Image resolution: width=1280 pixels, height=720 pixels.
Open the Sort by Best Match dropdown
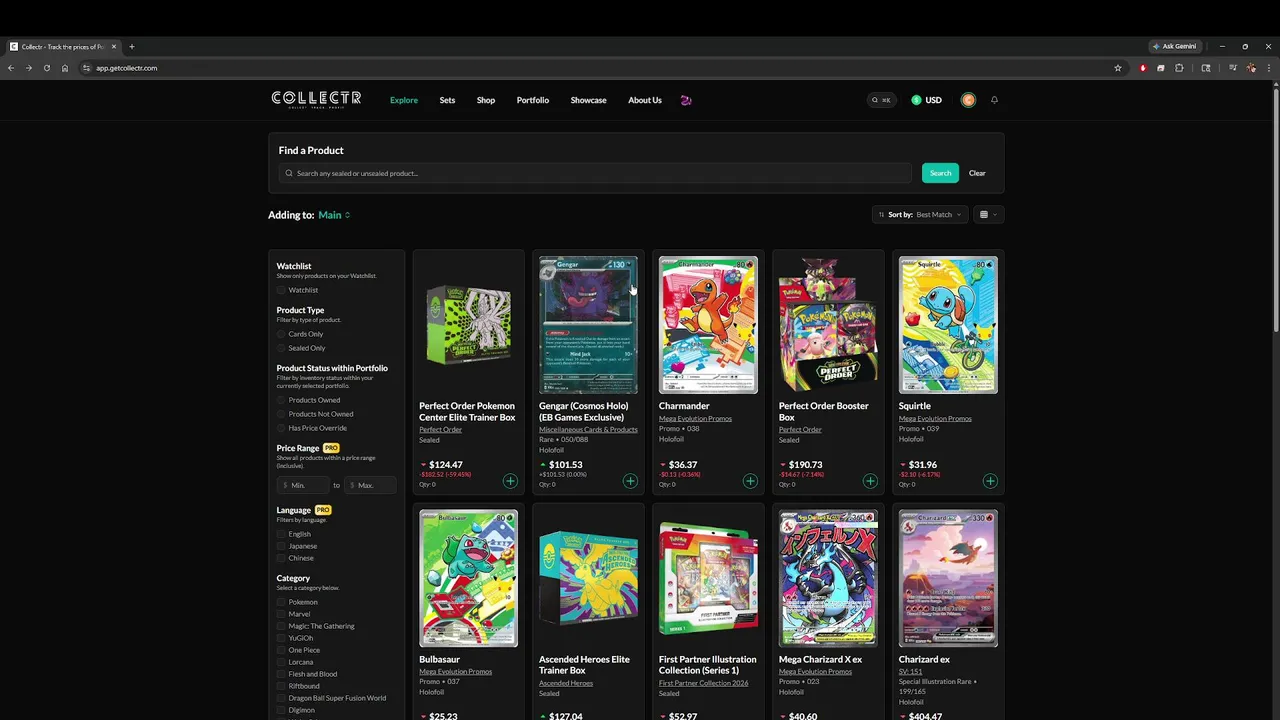coord(920,215)
